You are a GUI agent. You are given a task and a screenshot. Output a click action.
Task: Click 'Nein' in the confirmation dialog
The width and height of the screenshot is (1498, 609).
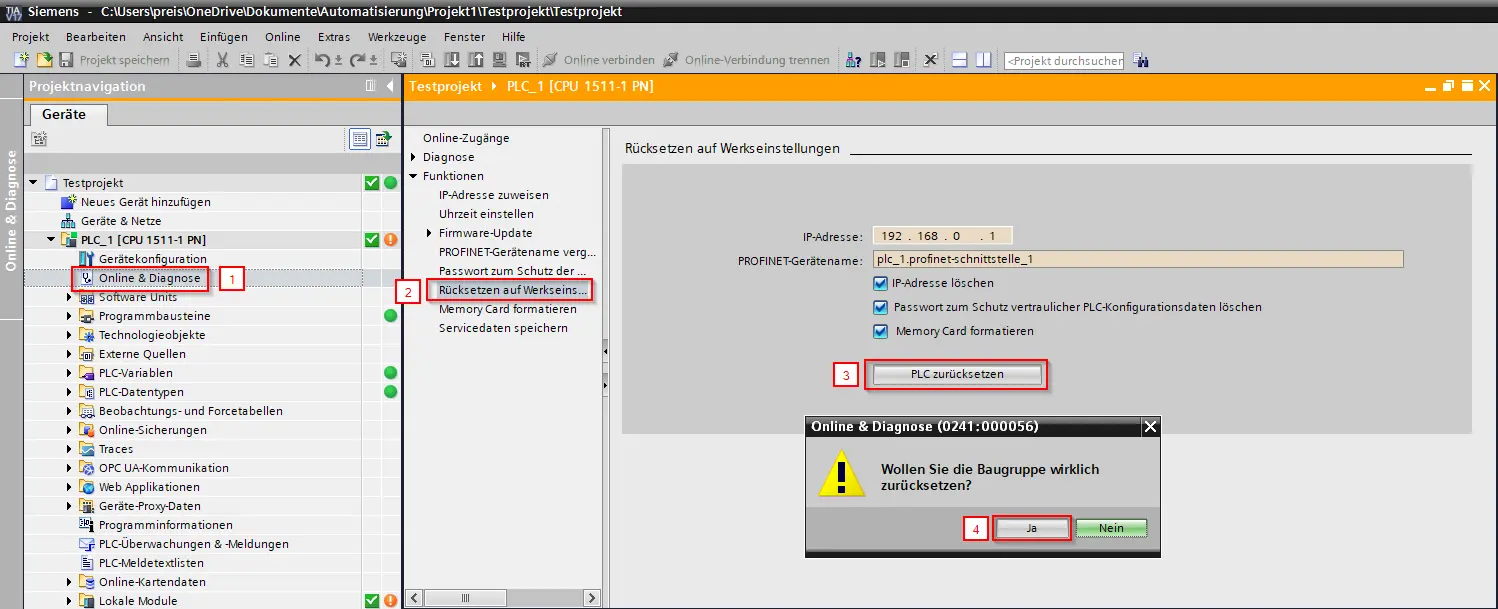pos(1111,528)
